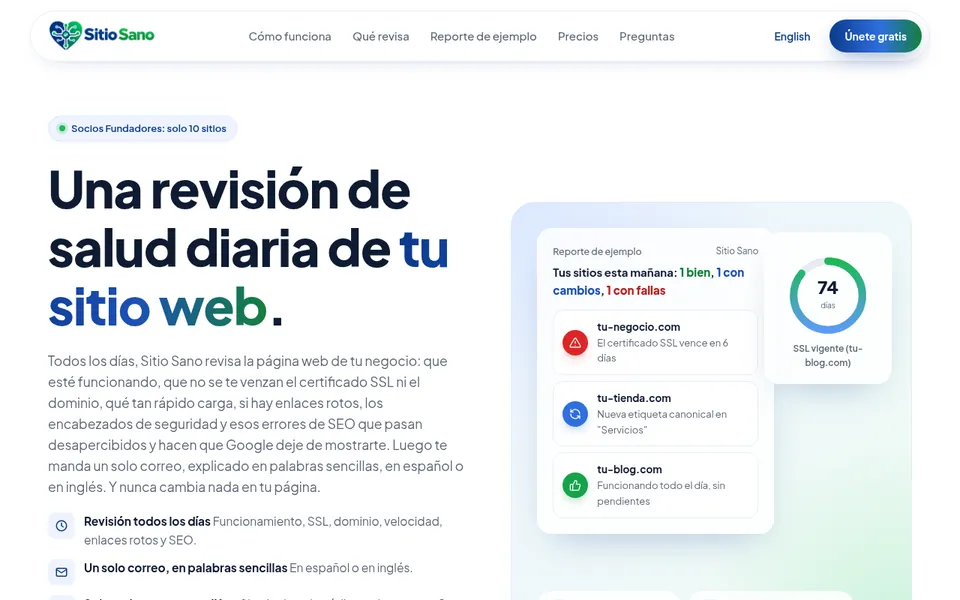The height and width of the screenshot is (600, 960).
Task: Click the envelope icon beside Un solo correo
Action: point(61,572)
